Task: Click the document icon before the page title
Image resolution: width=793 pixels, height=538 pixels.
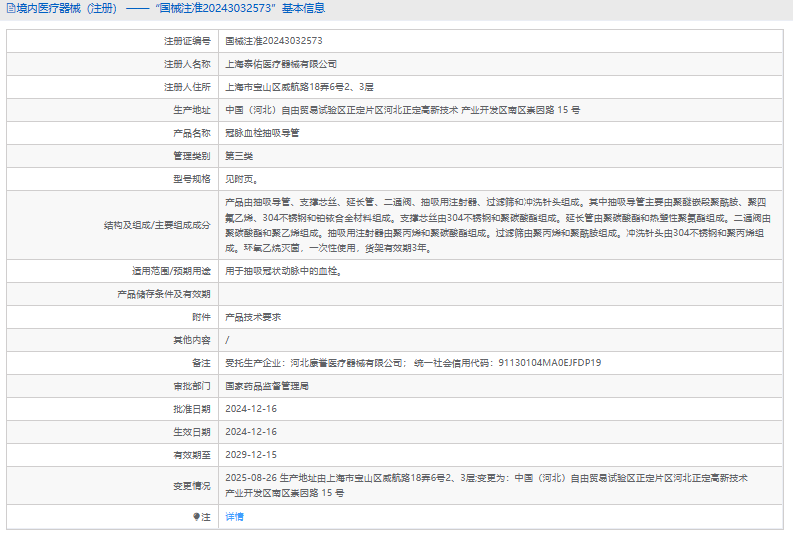Action: click(10, 9)
